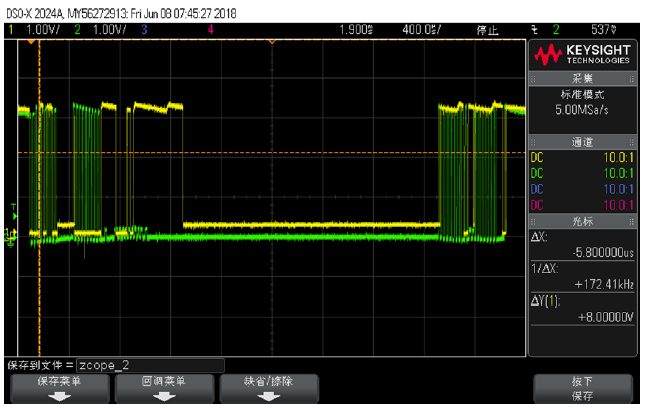
Task: Click the orange trigger position marker at top left
Action: tap(31, 42)
